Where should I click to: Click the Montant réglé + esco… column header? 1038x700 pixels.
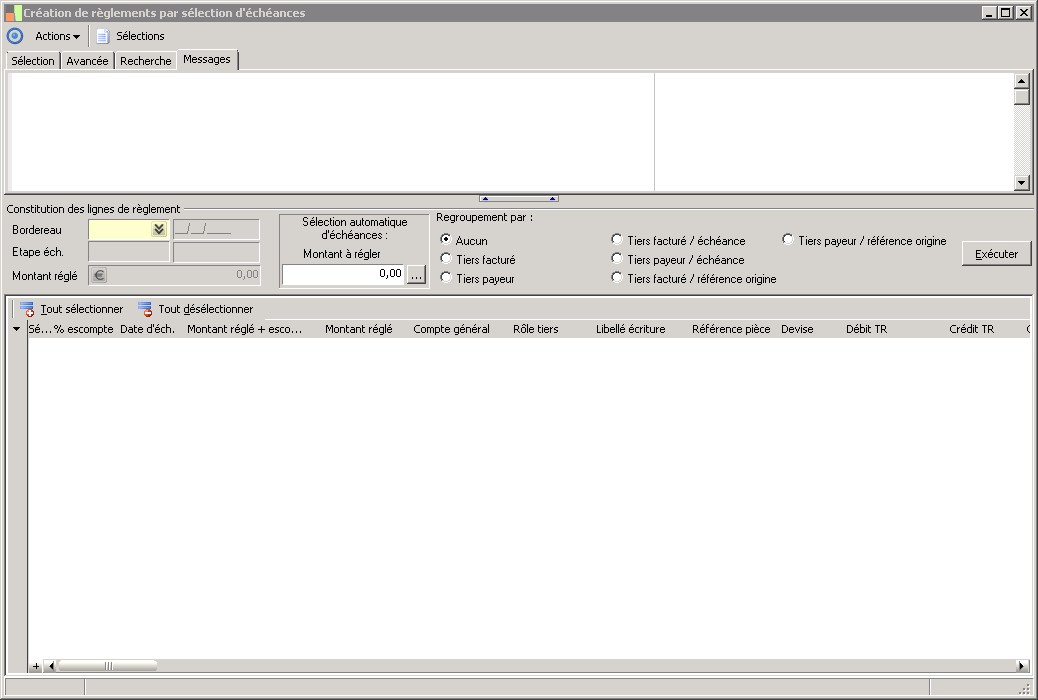point(244,328)
